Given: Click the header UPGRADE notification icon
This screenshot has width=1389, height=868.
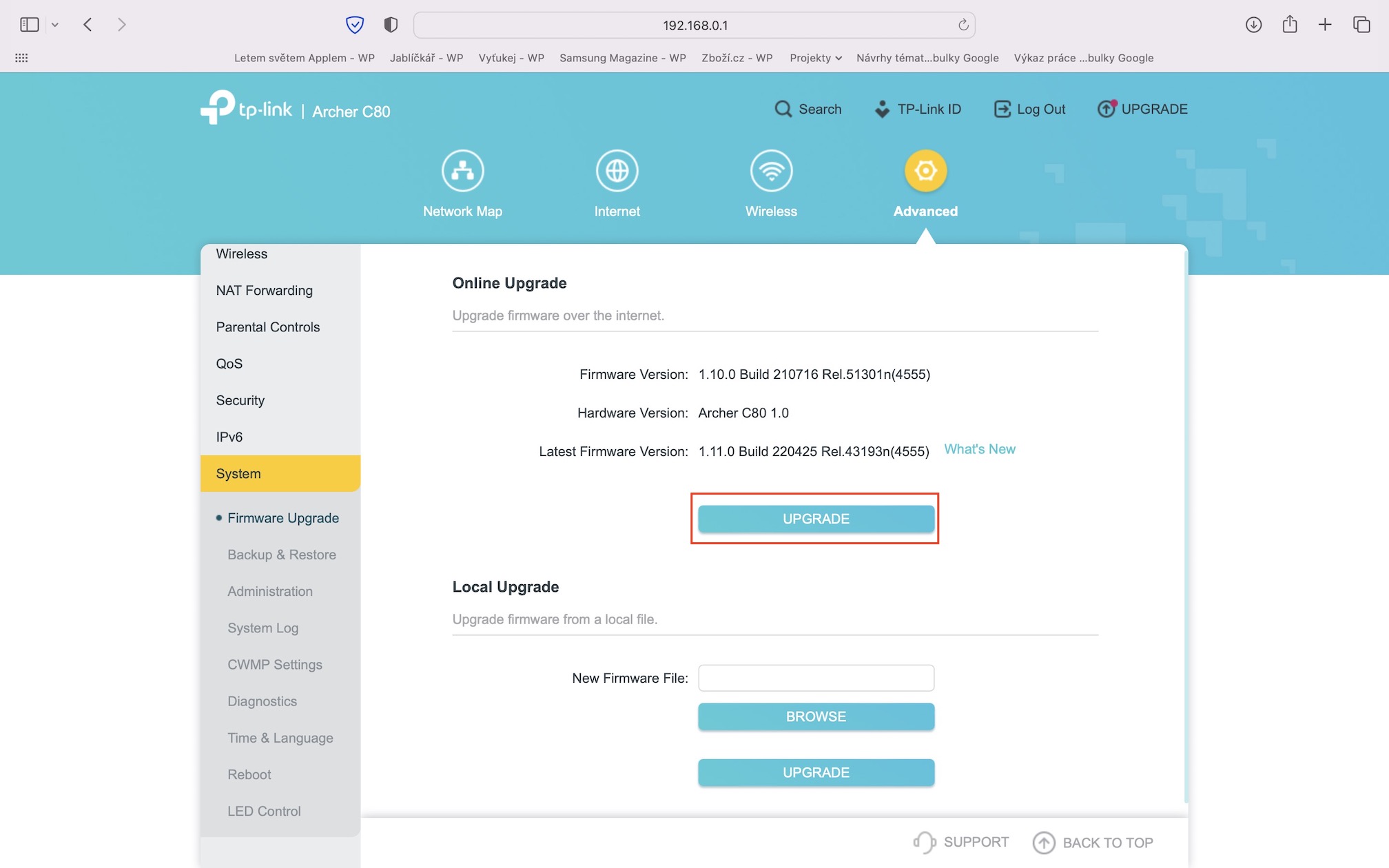Looking at the screenshot, I should pyautogui.click(x=1107, y=109).
